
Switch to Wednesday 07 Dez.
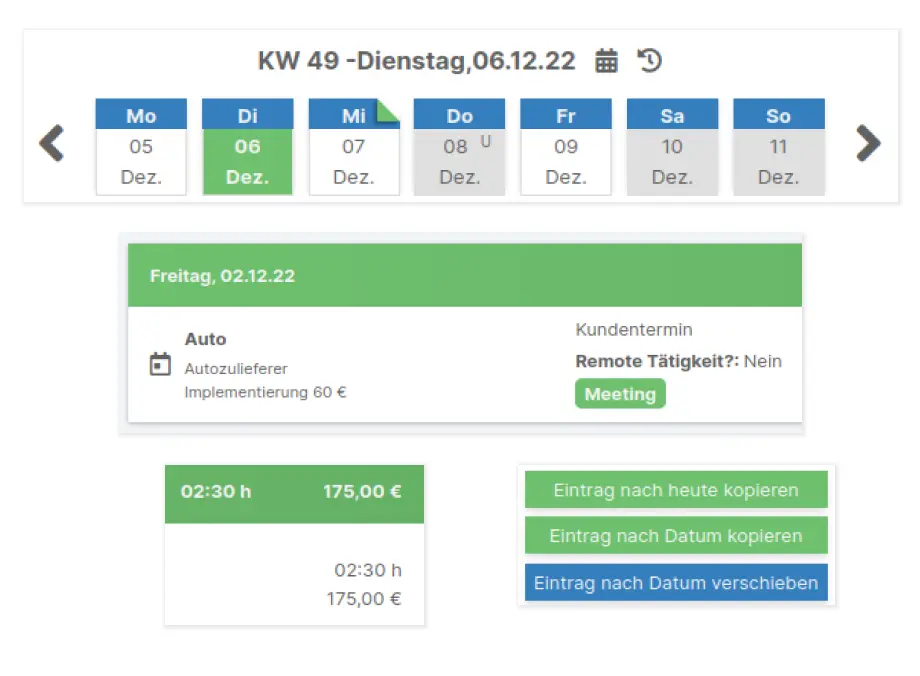click(x=353, y=160)
